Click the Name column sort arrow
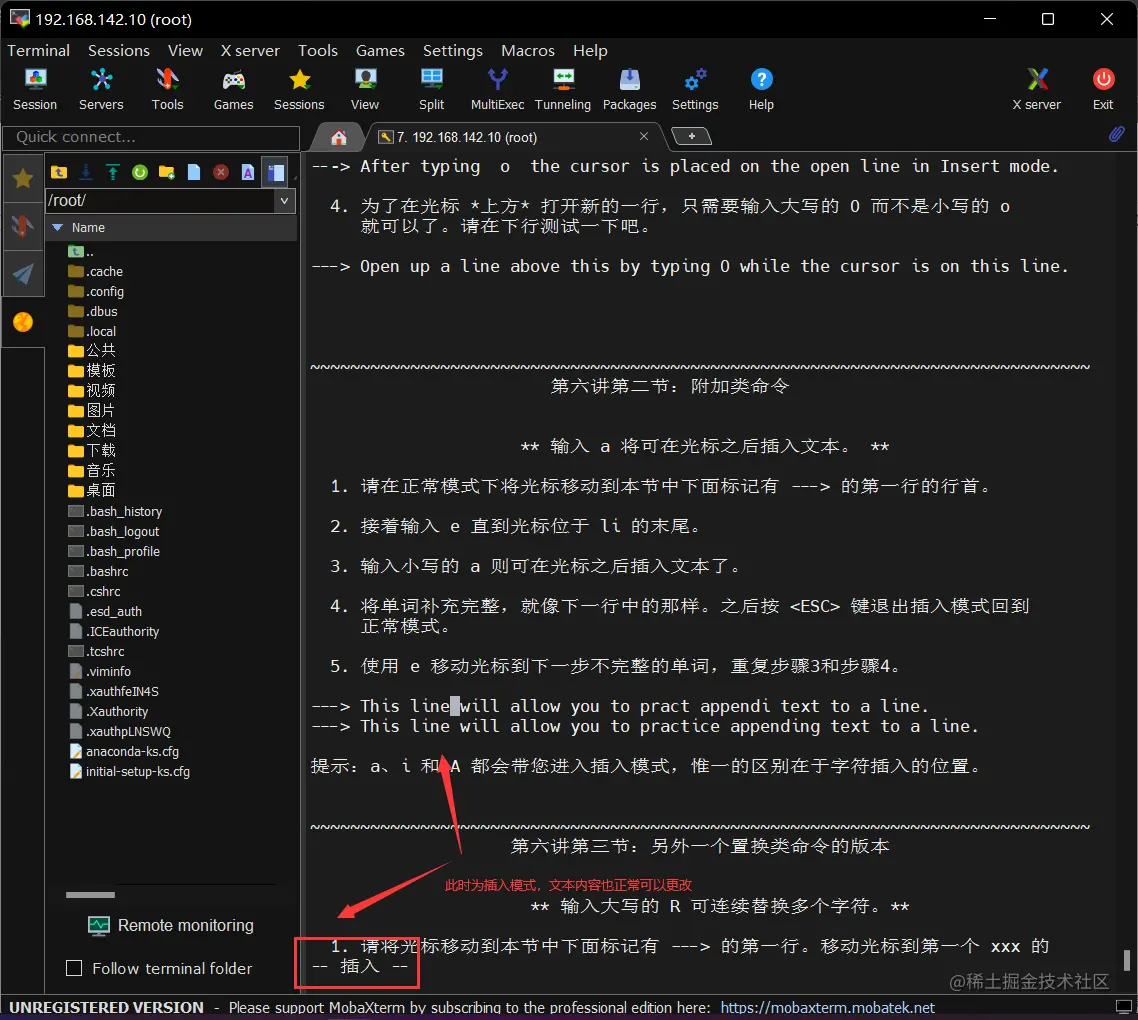The height and width of the screenshot is (1020, 1138). click(x=58, y=228)
